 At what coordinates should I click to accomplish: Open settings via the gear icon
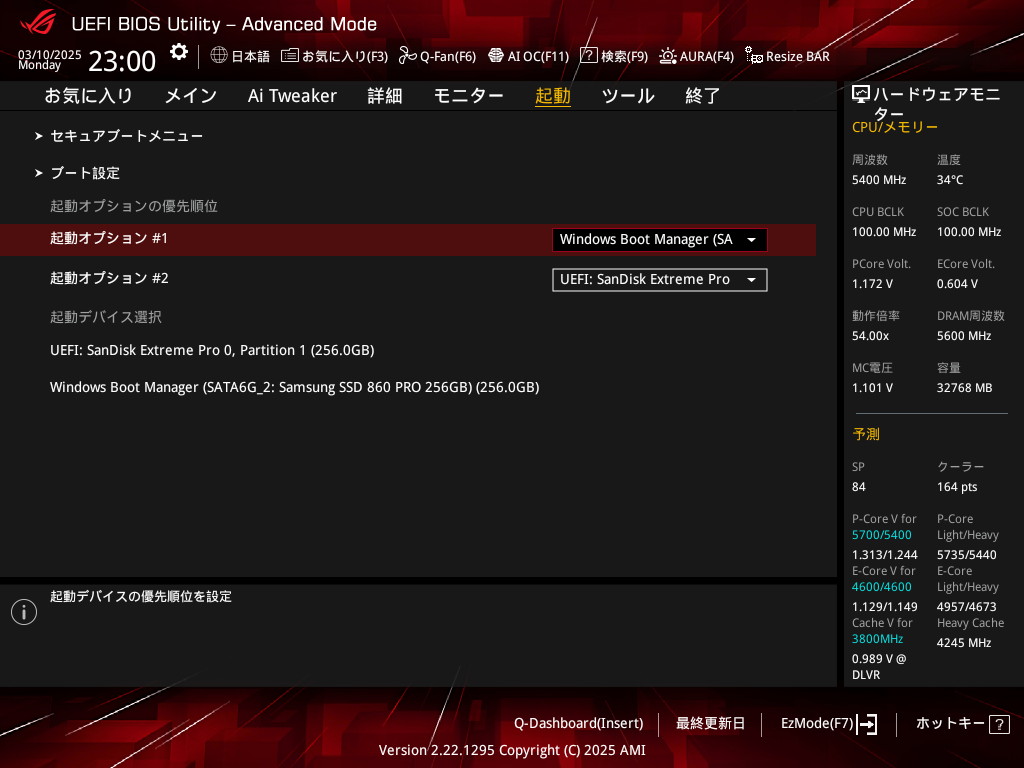(178, 52)
